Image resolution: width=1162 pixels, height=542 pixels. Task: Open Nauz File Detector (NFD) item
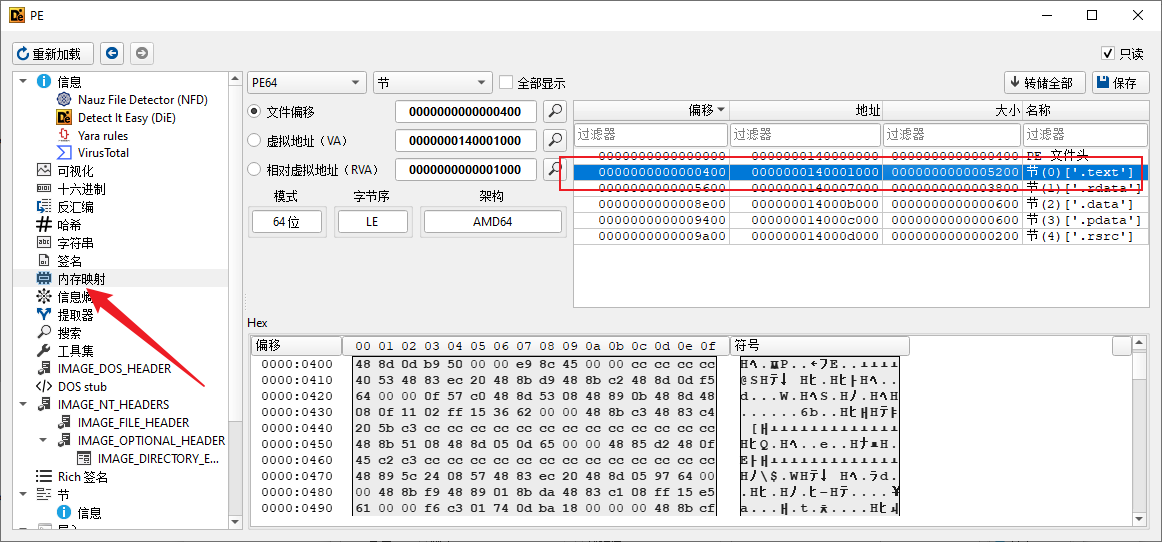coord(141,100)
